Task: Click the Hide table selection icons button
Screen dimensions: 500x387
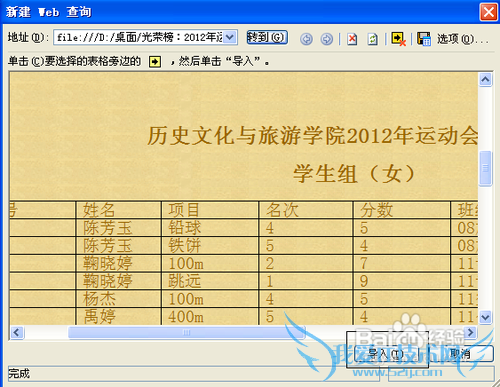Action: (398, 39)
